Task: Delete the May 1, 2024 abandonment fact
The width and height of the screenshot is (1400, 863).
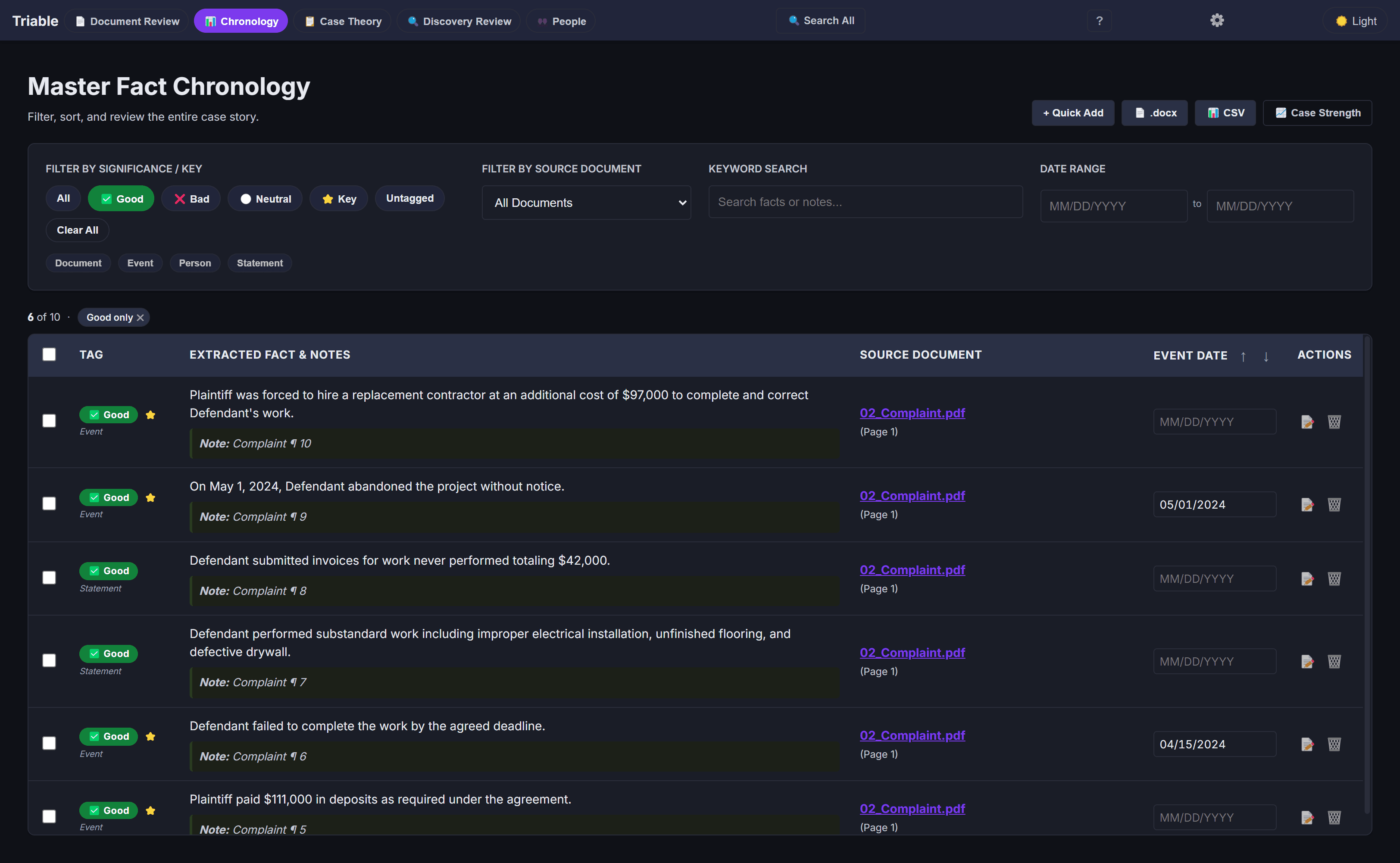Action: click(x=1334, y=504)
